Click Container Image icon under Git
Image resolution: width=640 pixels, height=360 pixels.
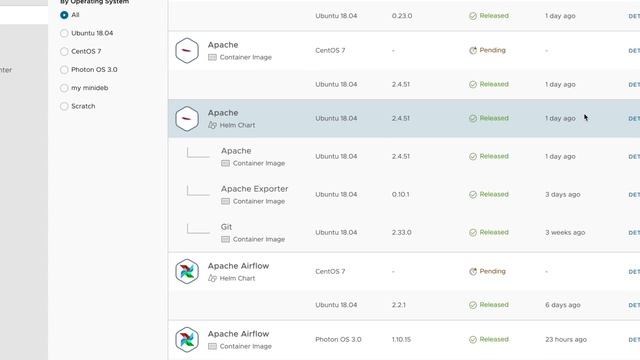click(x=225, y=239)
